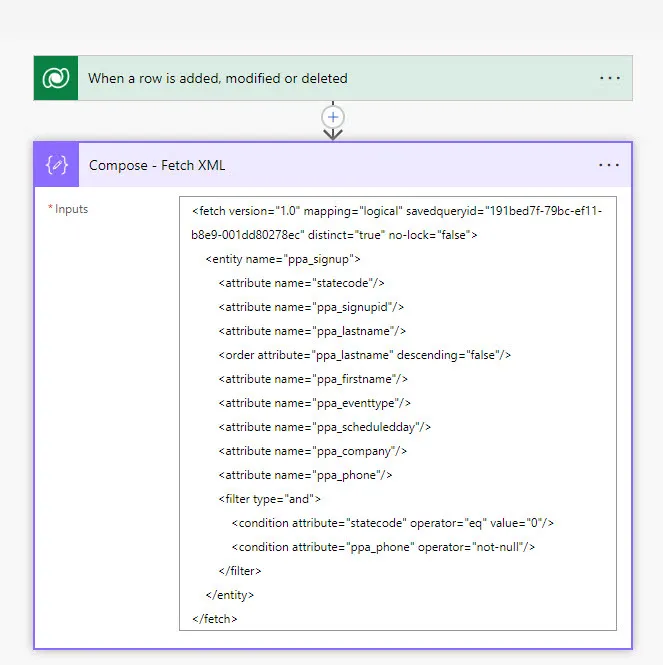This screenshot has width=663, height=665.
Task: Click the attribute name="statecode" line
Action: tap(302, 283)
